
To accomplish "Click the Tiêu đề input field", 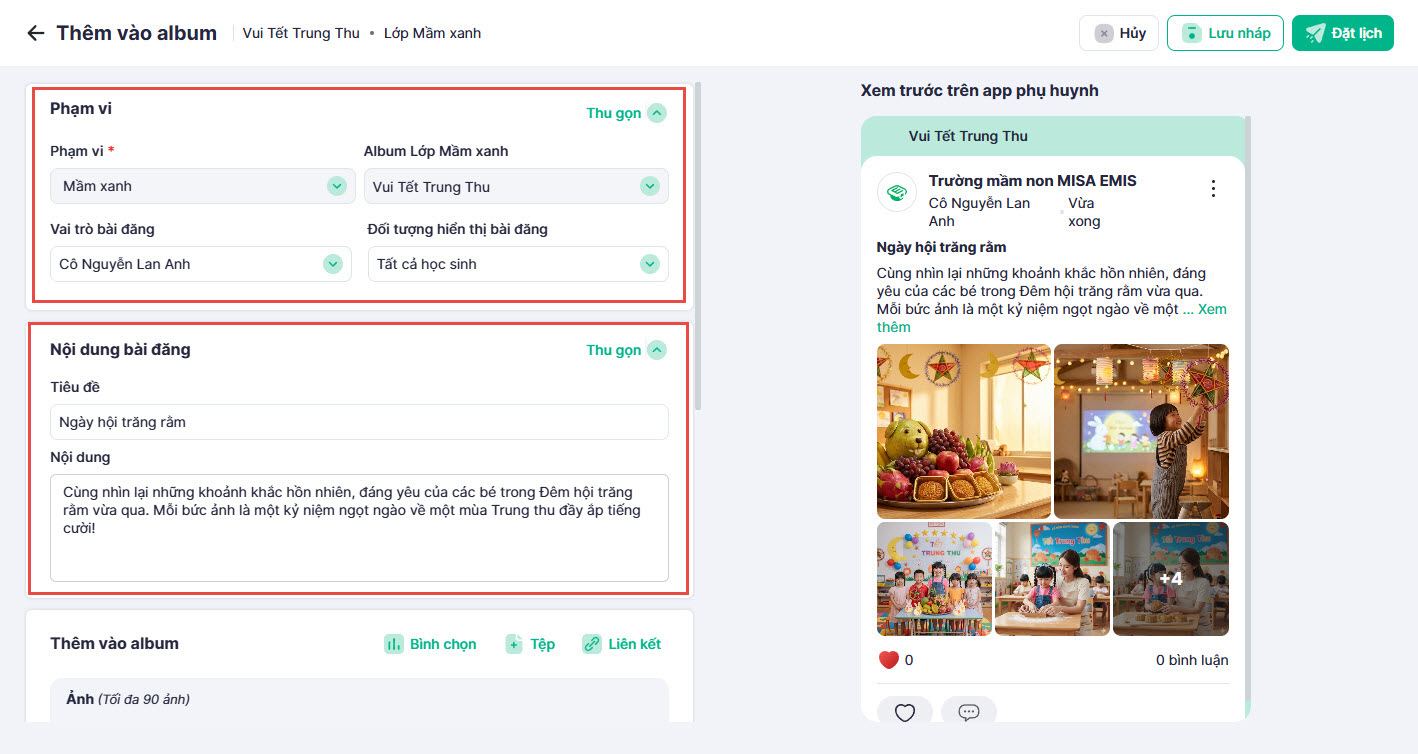I will (x=359, y=422).
